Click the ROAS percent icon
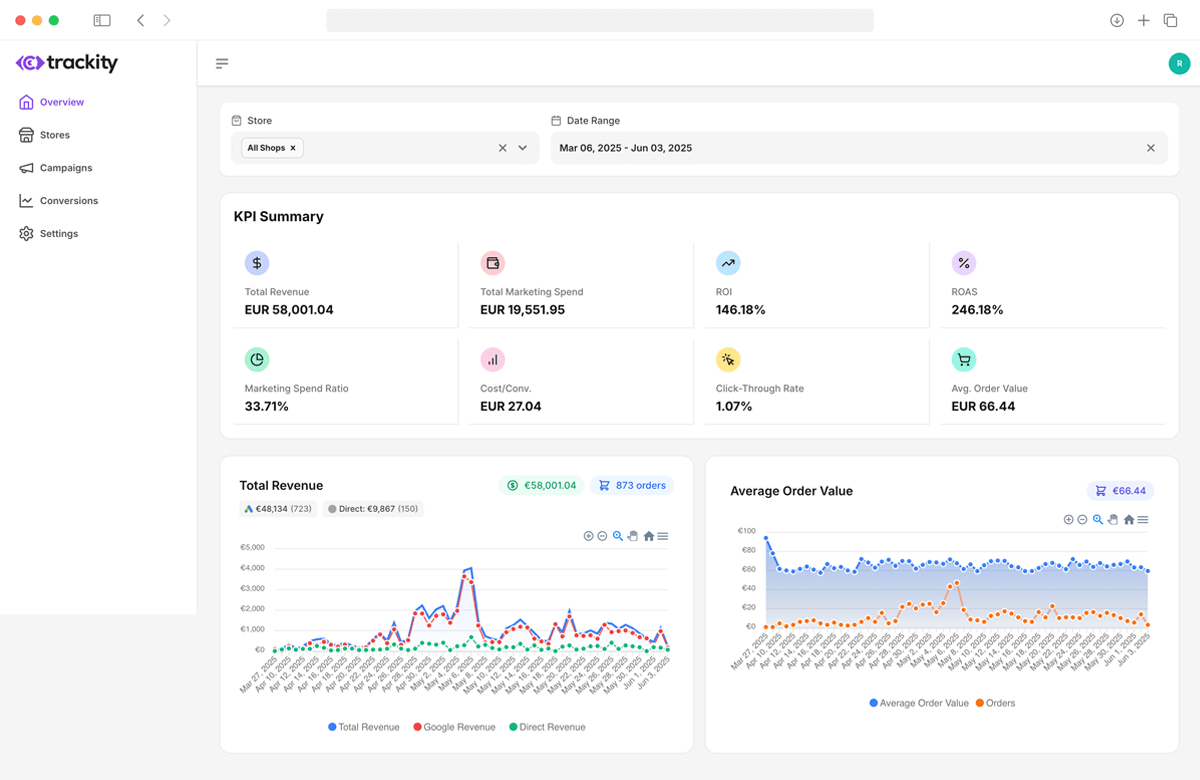Image resolution: width=1200 pixels, height=780 pixels. coord(964,263)
